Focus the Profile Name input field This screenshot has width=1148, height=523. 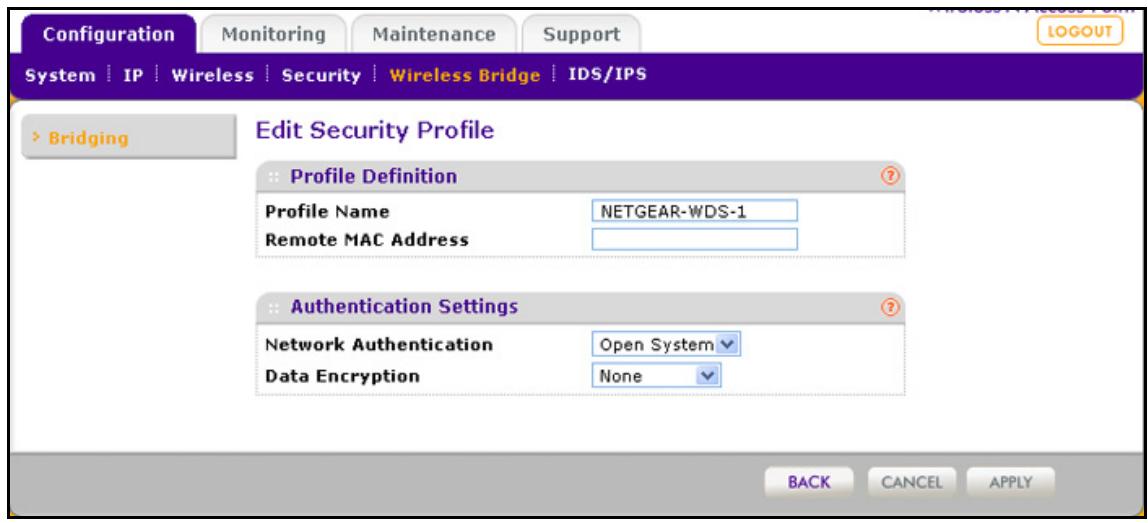coord(694,211)
